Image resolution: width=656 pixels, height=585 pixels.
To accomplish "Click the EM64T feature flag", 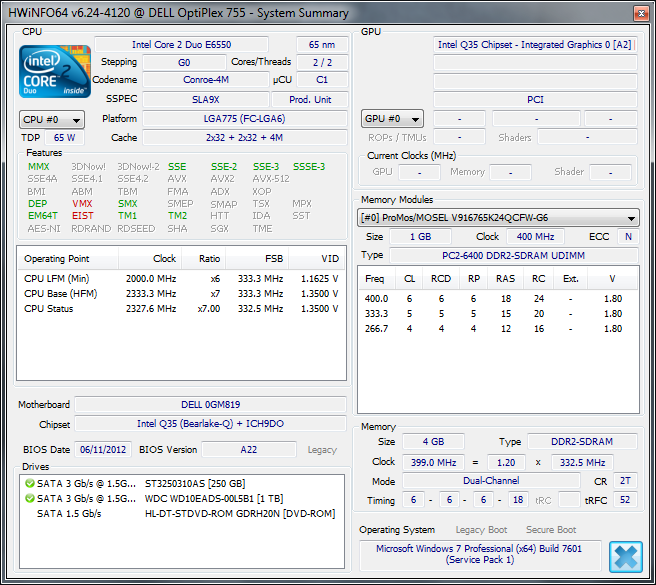I will [43, 216].
